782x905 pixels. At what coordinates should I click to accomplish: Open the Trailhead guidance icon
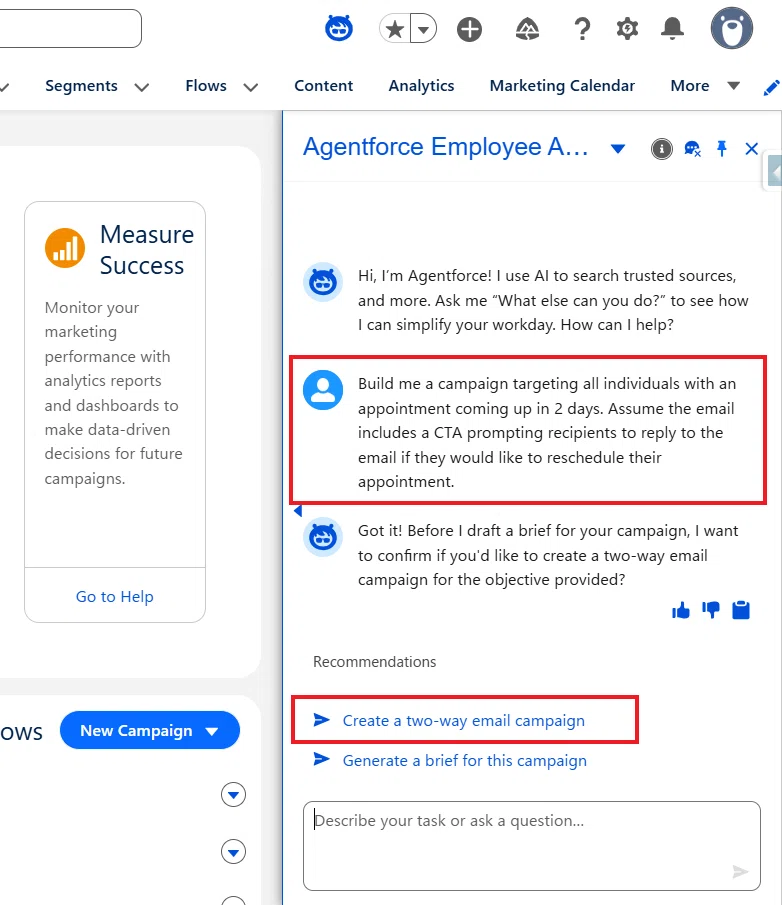(x=527, y=29)
